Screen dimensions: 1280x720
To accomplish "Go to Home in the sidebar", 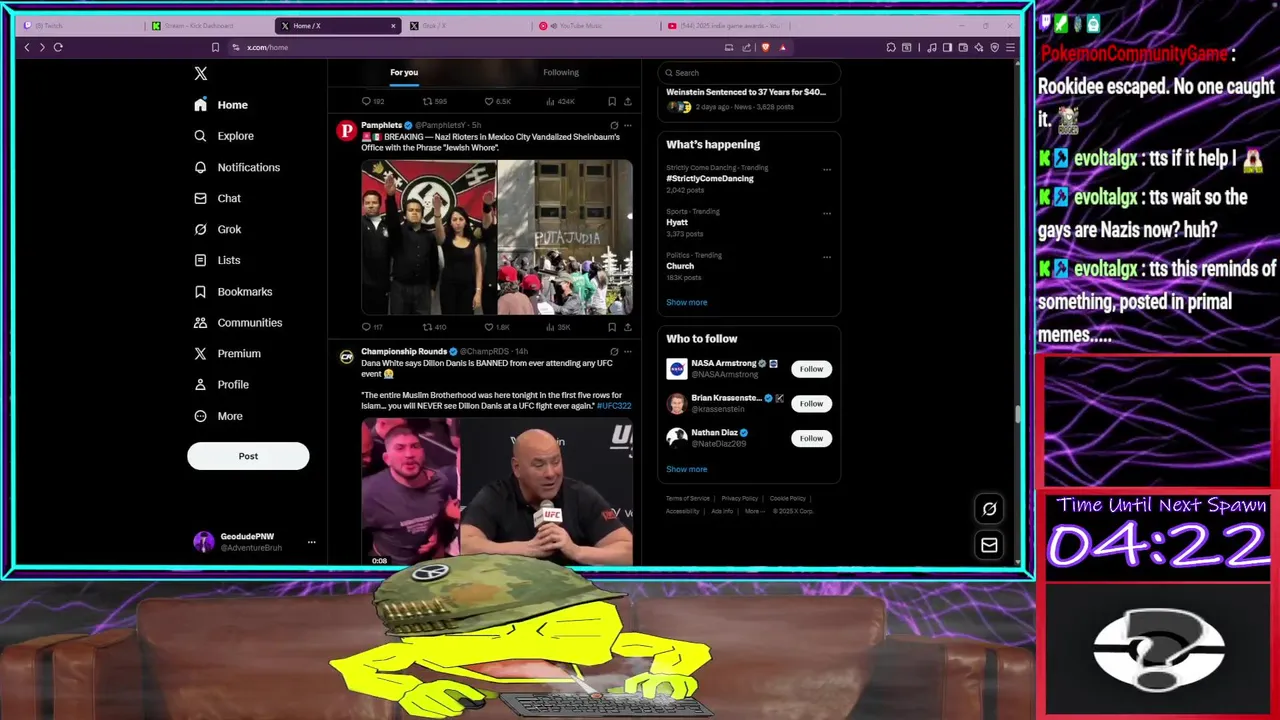I will click(222, 105).
